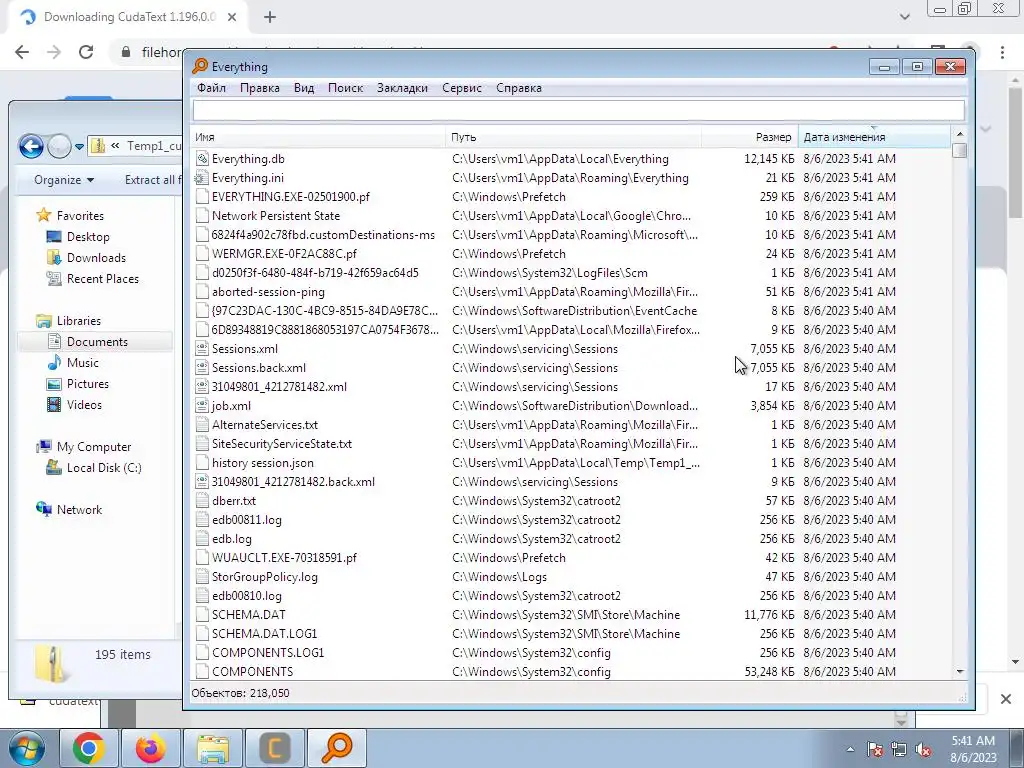1024x768 pixels.
Task: Click the volume muted tray icon
Action: point(923,750)
